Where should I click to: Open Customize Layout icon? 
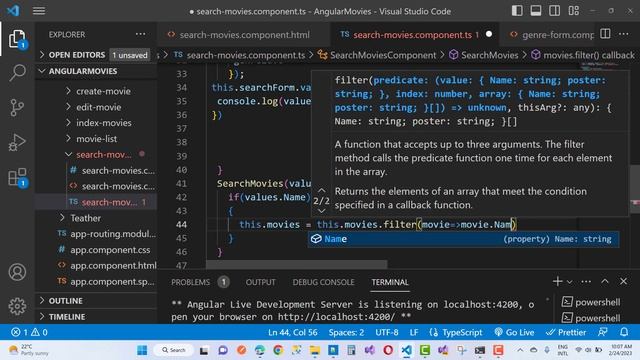coord(573,11)
